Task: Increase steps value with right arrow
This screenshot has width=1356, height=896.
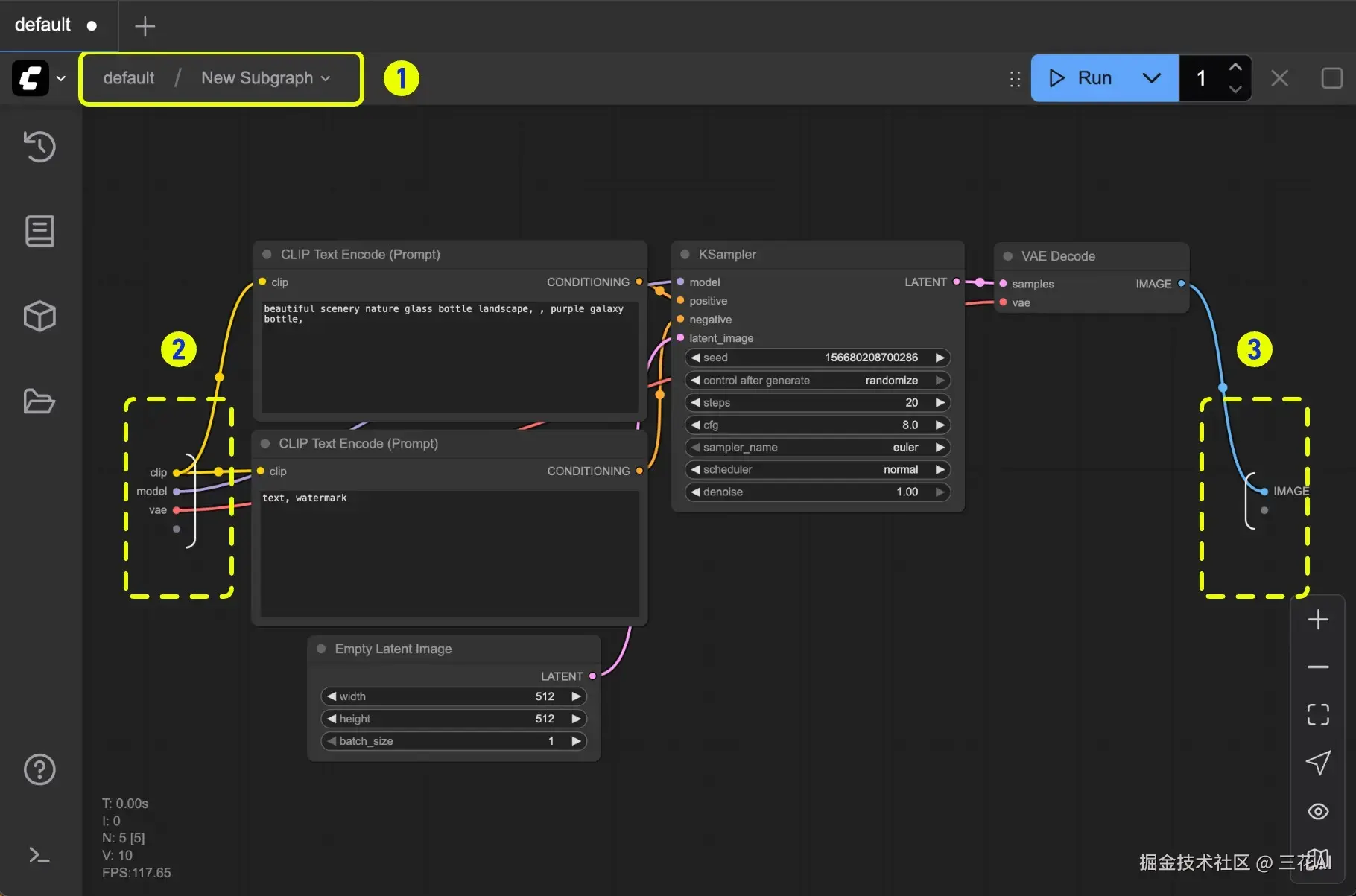Action: tap(940, 403)
